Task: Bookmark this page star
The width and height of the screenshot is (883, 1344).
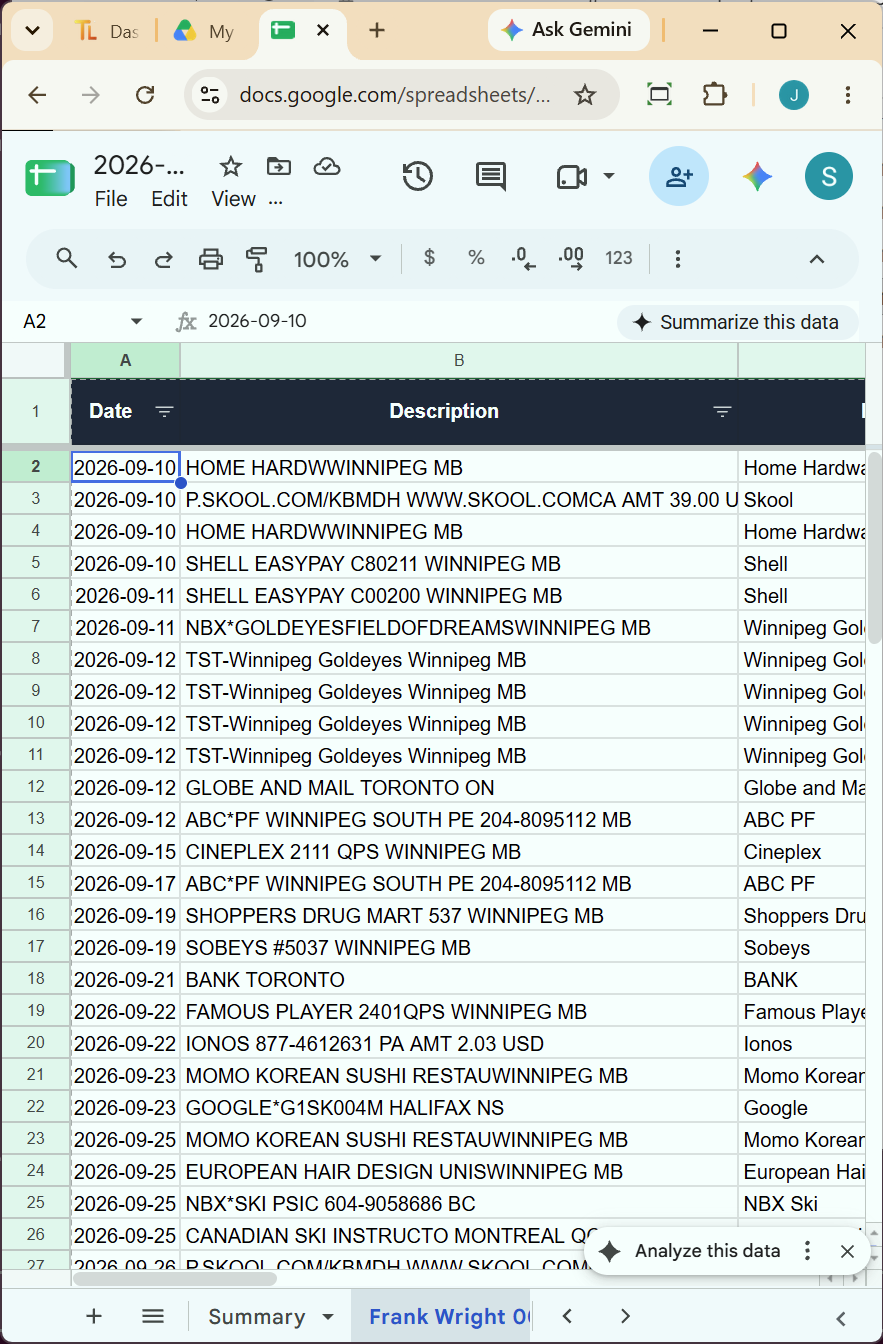Action: (585, 95)
